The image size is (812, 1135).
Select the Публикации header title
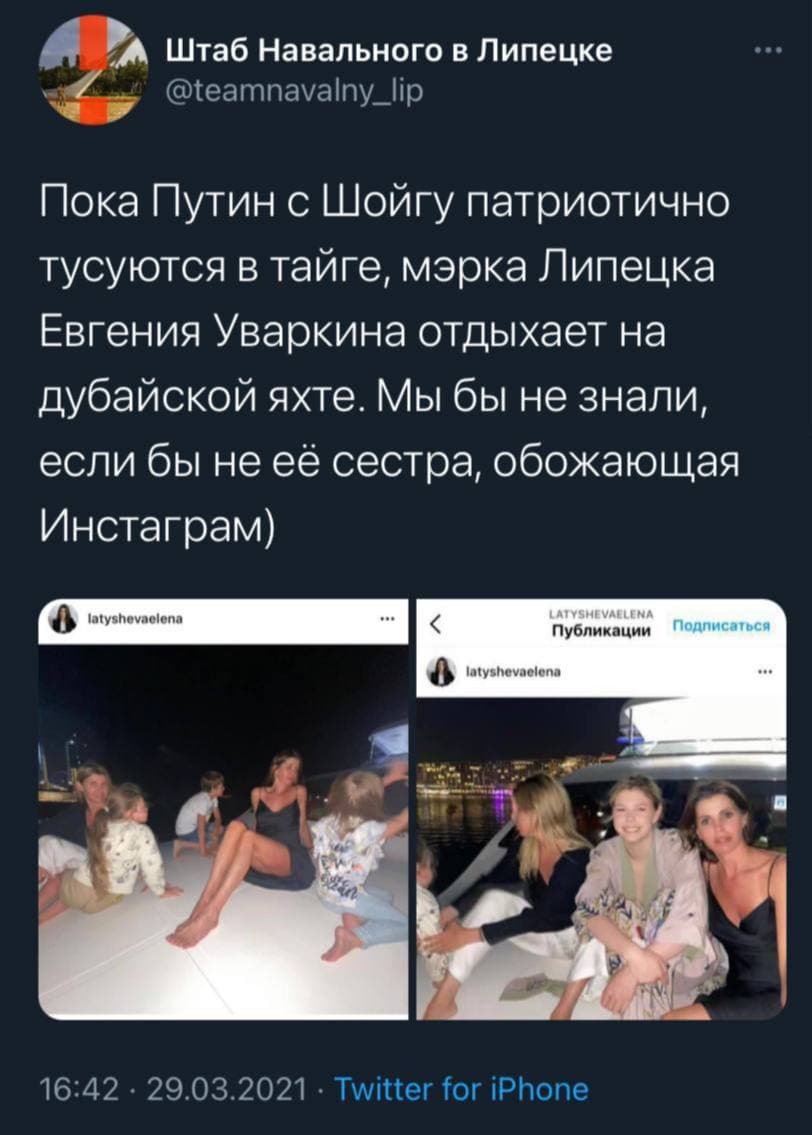(x=601, y=630)
